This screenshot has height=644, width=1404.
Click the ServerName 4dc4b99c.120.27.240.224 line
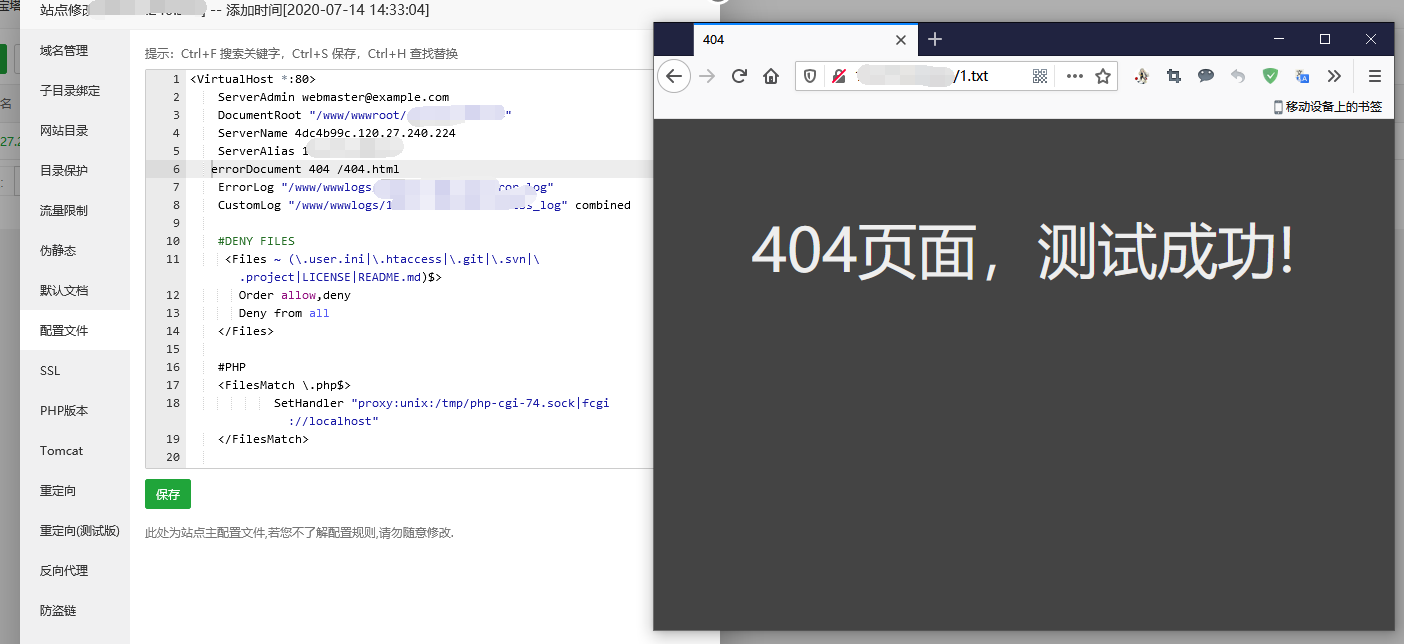[336, 133]
